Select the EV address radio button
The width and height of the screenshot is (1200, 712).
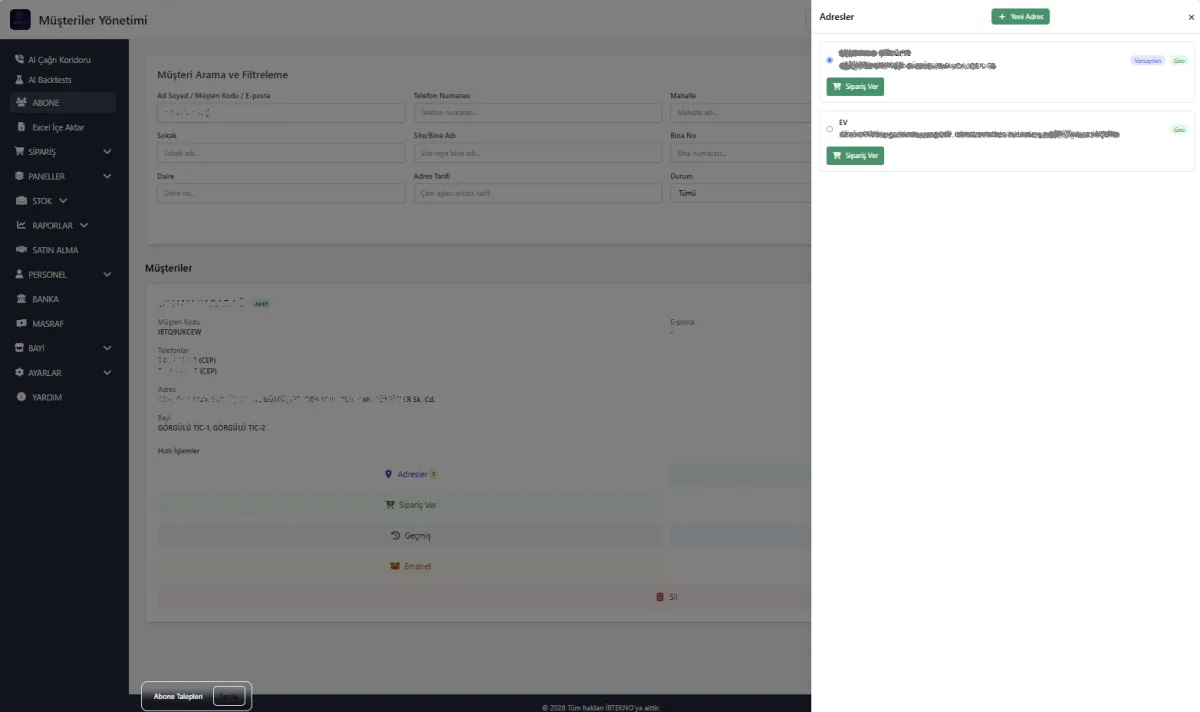click(x=830, y=129)
